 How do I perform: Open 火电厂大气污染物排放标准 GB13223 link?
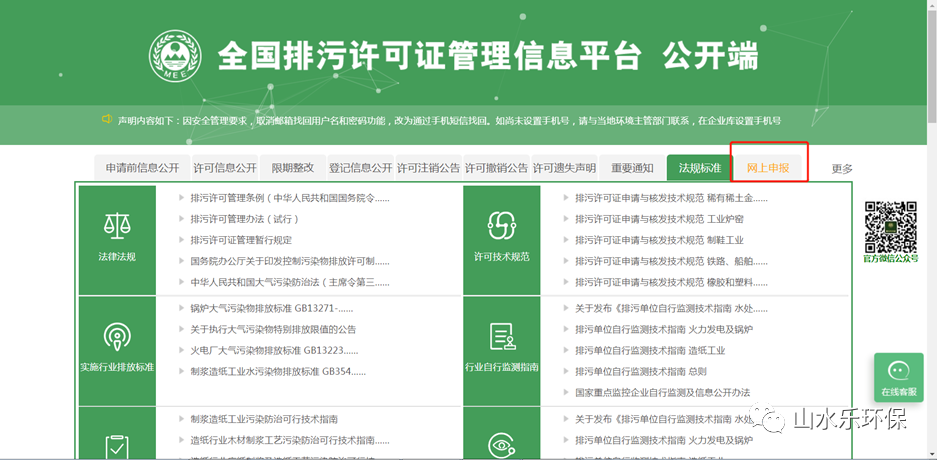coord(274,350)
